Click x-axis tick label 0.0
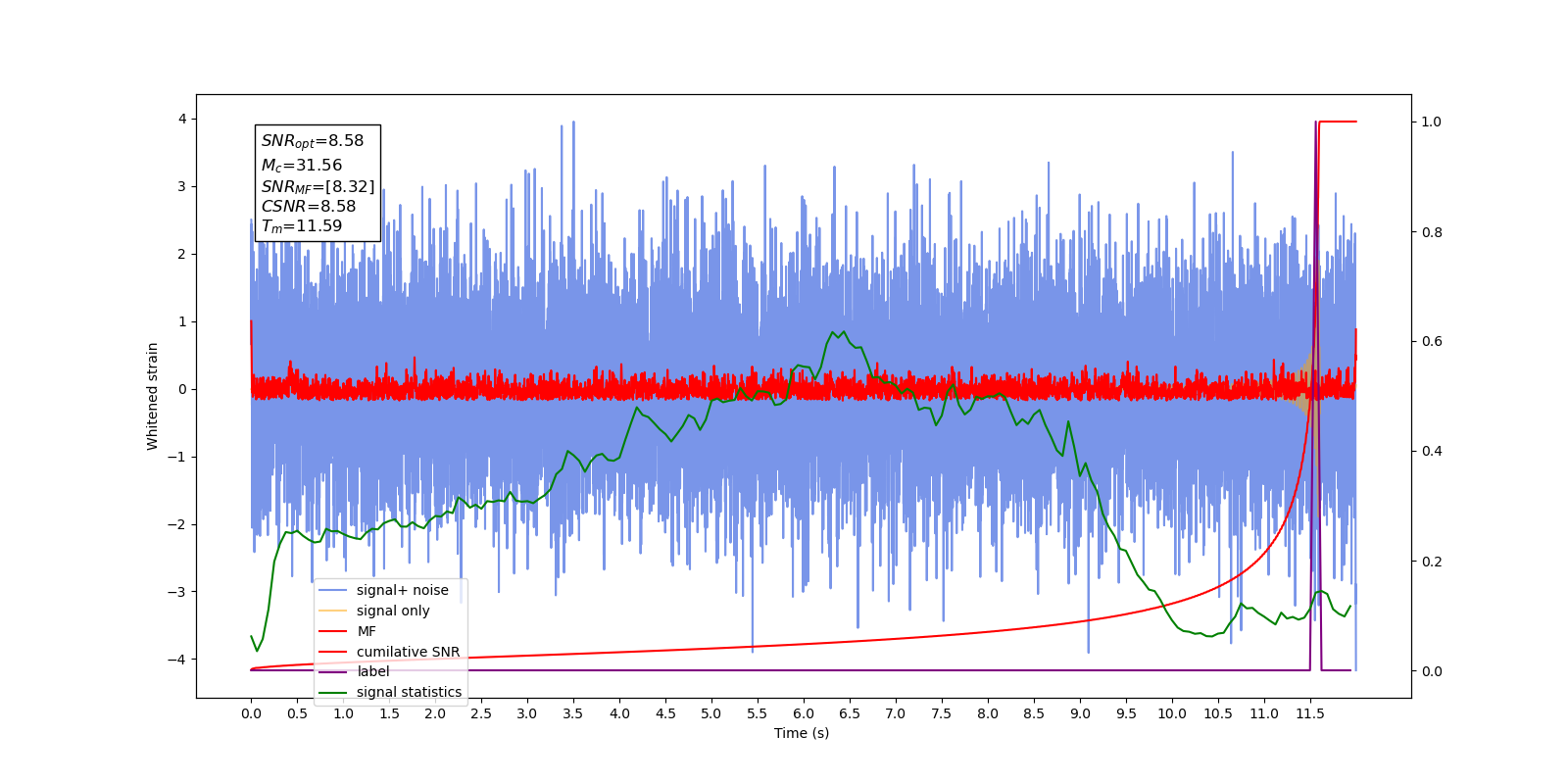The image size is (1568, 784). click(x=251, y=713)
